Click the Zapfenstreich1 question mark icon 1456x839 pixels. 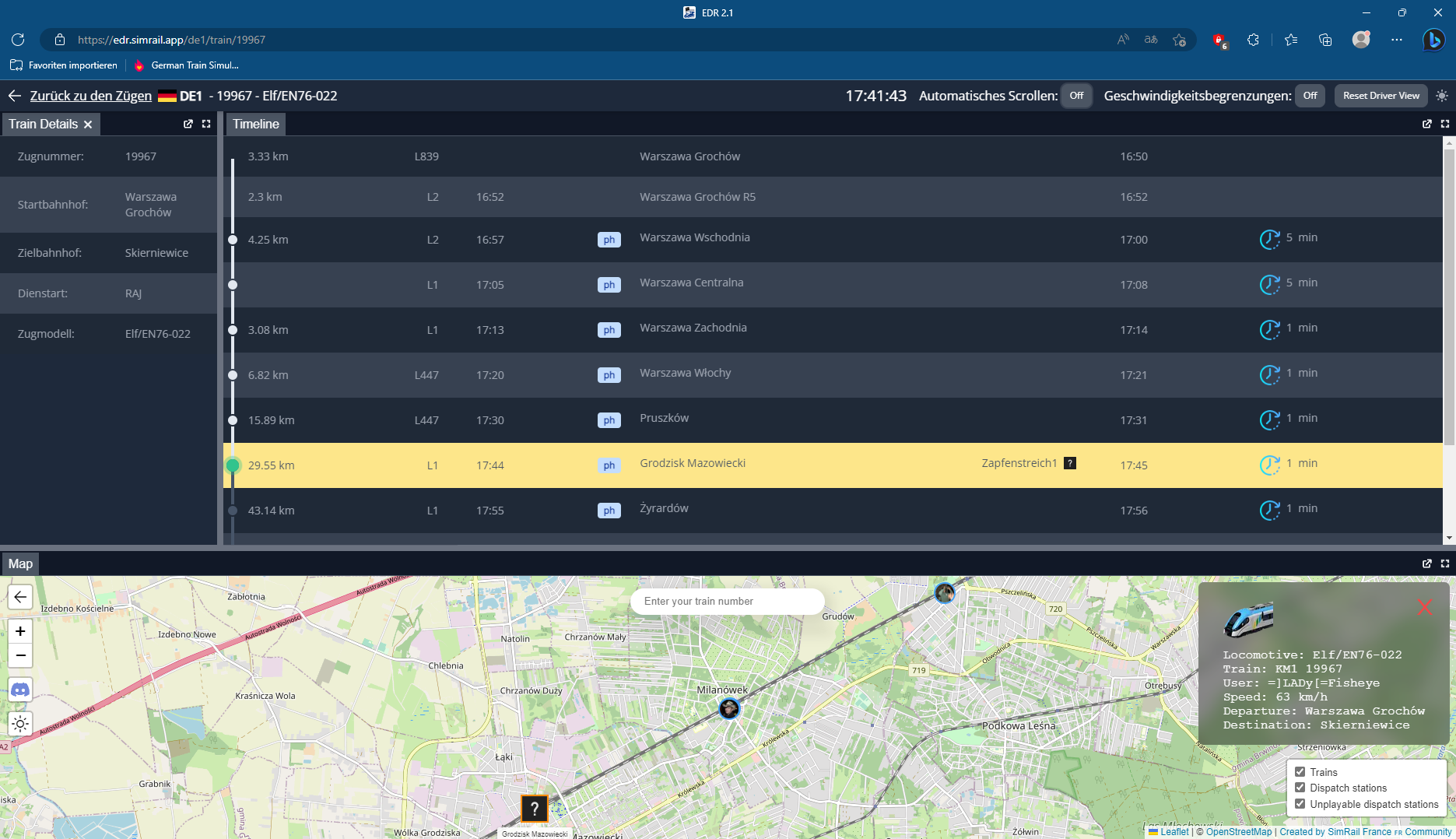tap(1070, 463)
